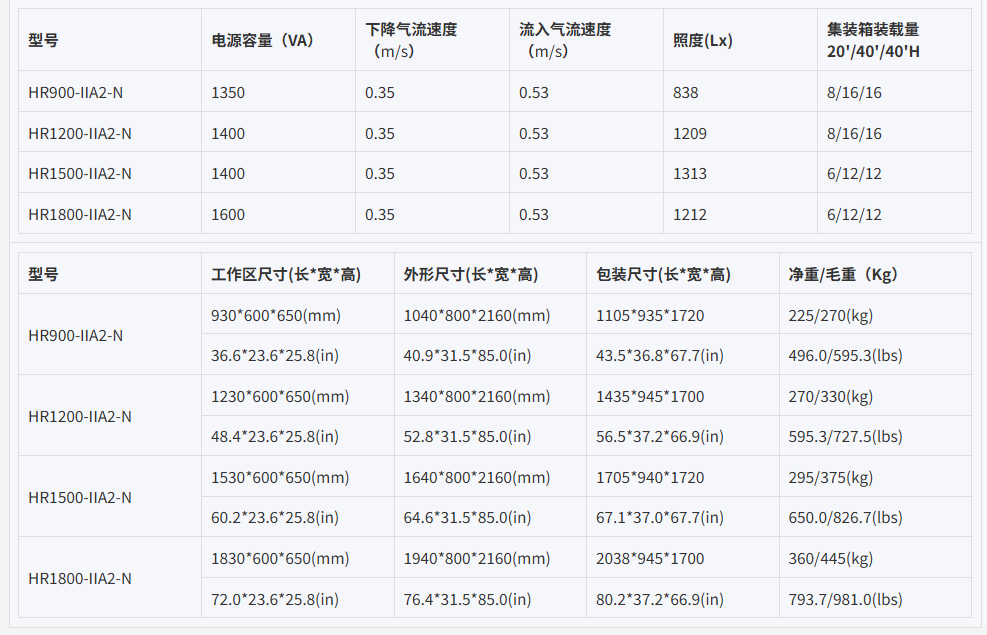Select the 1350 power capacity cell
Screen dimensions: 987x635
pyautogui.click(x=228, y=93)
